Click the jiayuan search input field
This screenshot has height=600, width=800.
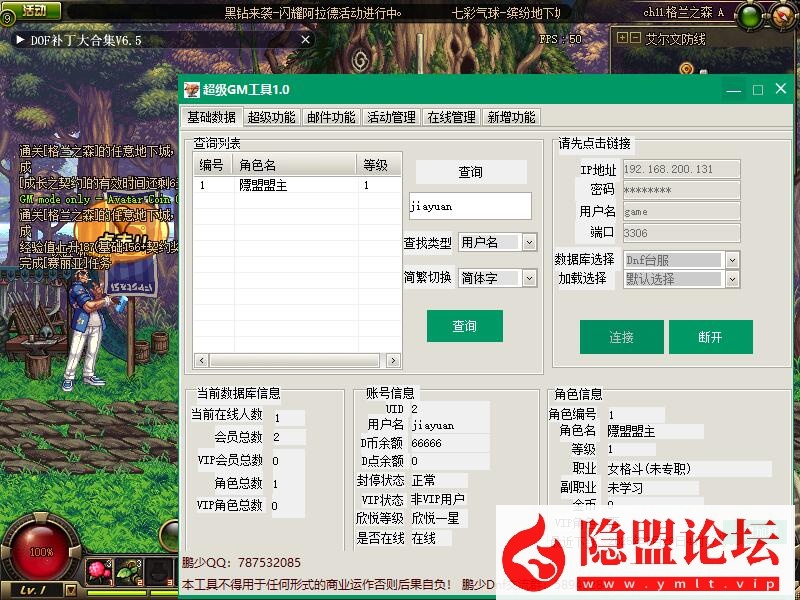point(470,205)
